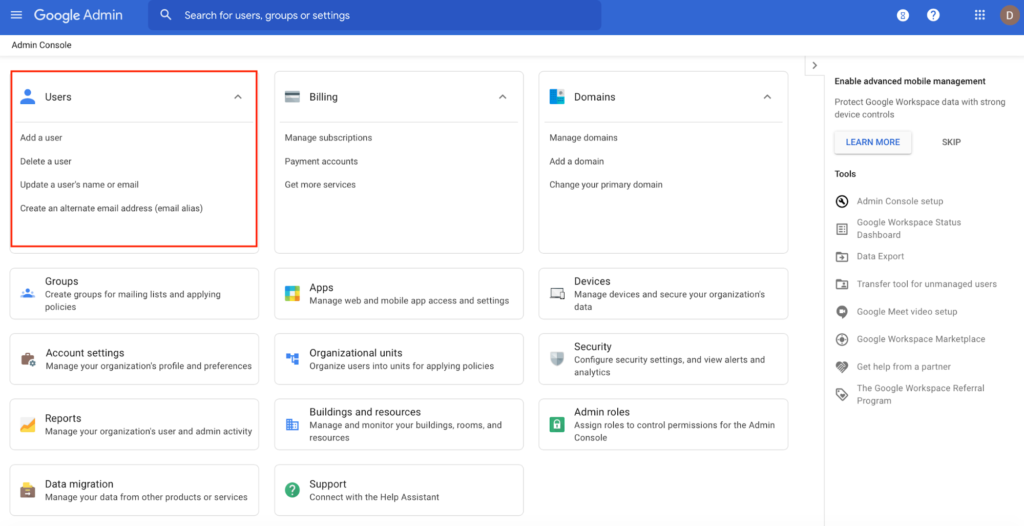The width and height of the screenshot is (1024, 526).
Task: Open the Data migration title
Action: pyautogui.click(x=79, y=484)
